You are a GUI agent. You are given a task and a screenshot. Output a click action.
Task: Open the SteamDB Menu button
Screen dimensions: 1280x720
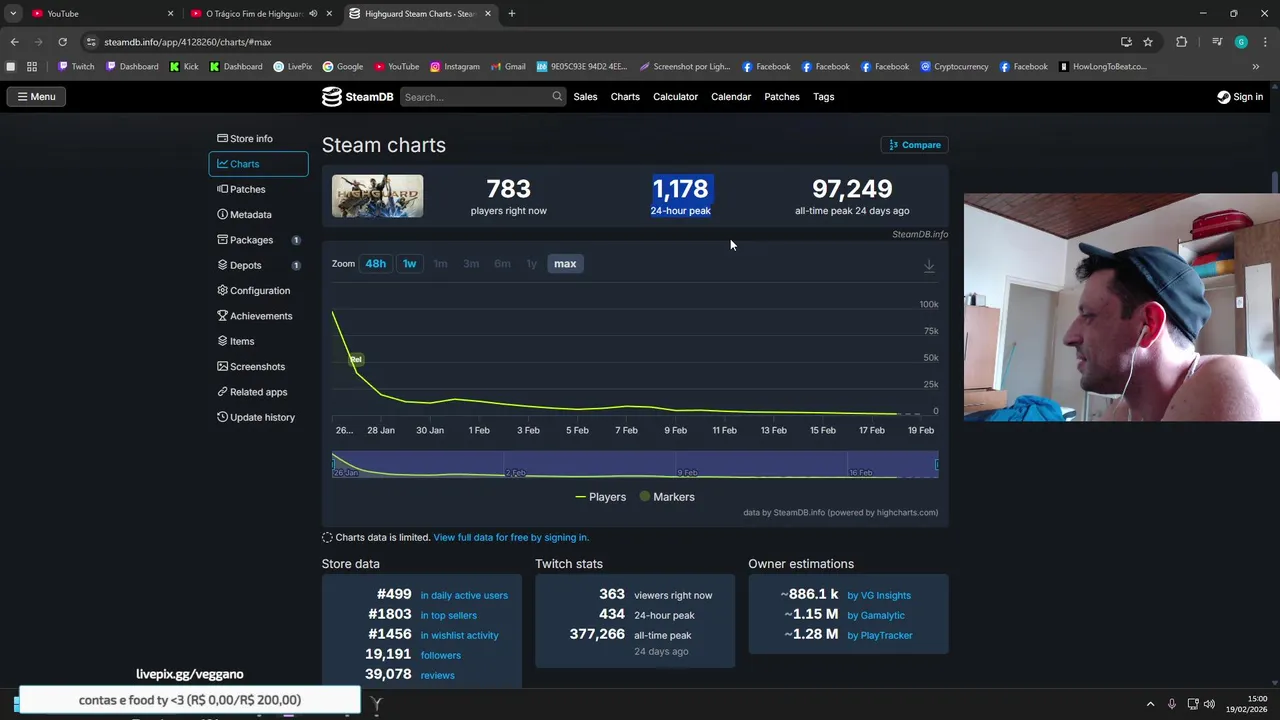pos(36,97)
